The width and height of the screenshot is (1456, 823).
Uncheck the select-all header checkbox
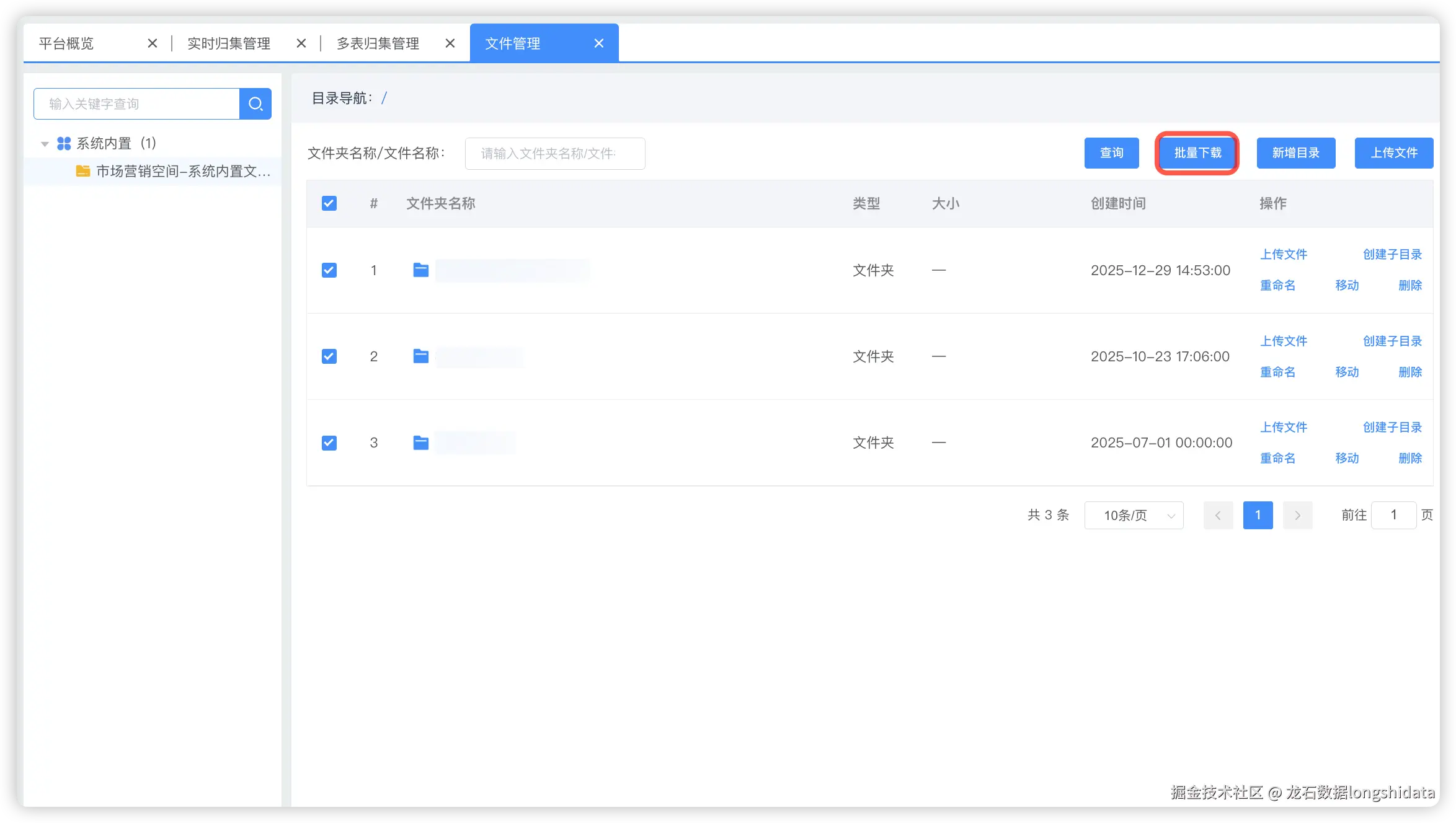329,203
